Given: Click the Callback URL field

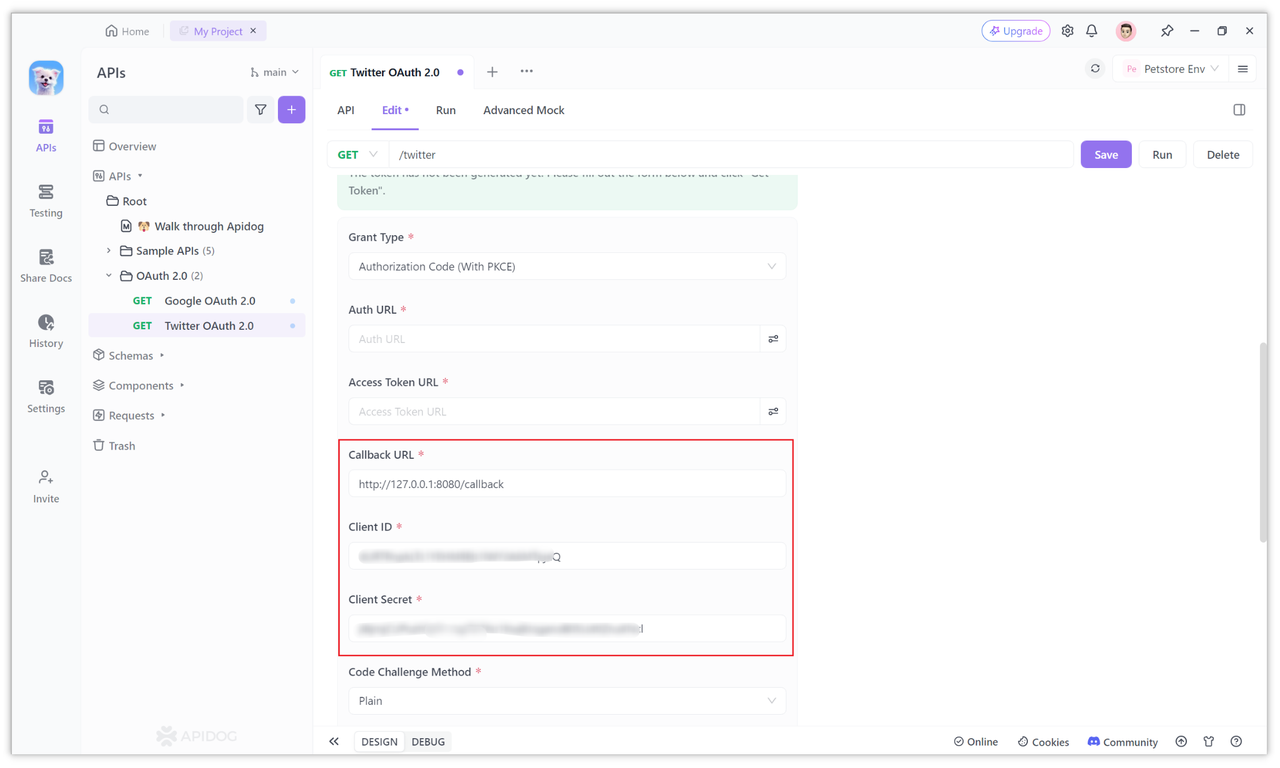Looking at the screenshot, I should (x=567, y=484).
